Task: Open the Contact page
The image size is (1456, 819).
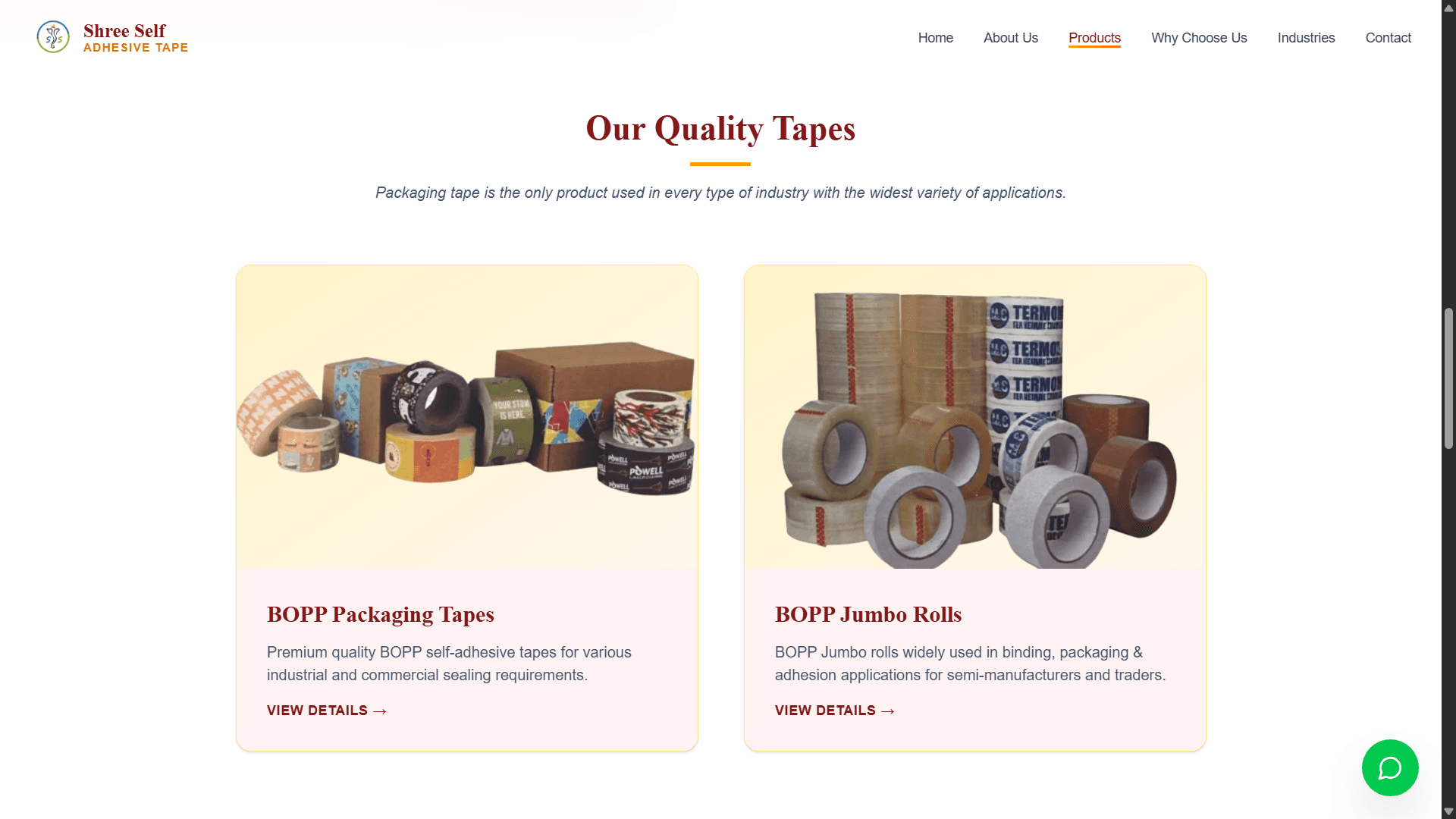Action: [1388, 38]
